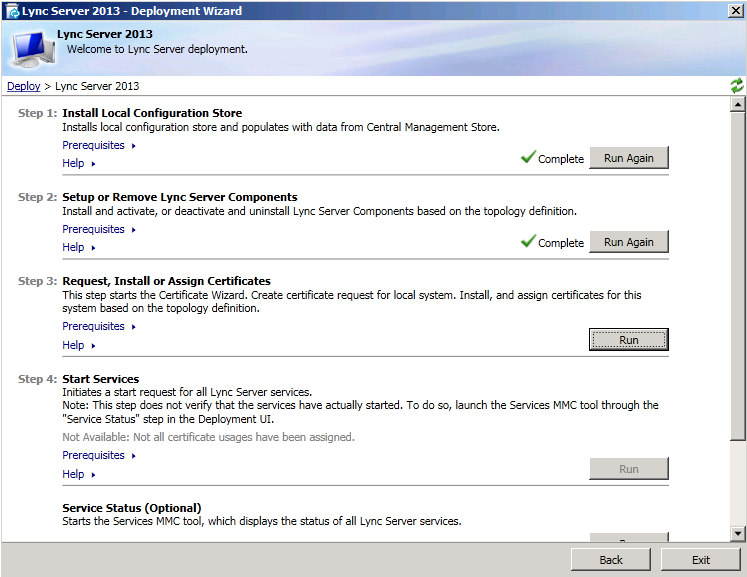Expand Help under Step 3
This screenshot has width=747, height=577.
coord(79,345)
